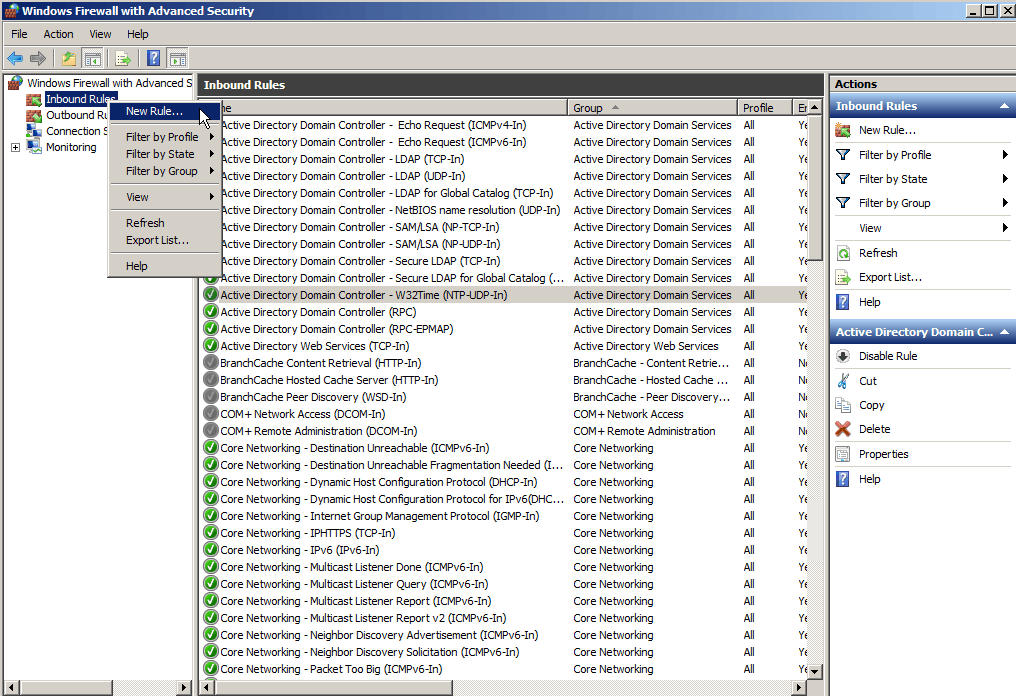Click the rule list horizontal scroll right arrow

(x=799, y=687)
